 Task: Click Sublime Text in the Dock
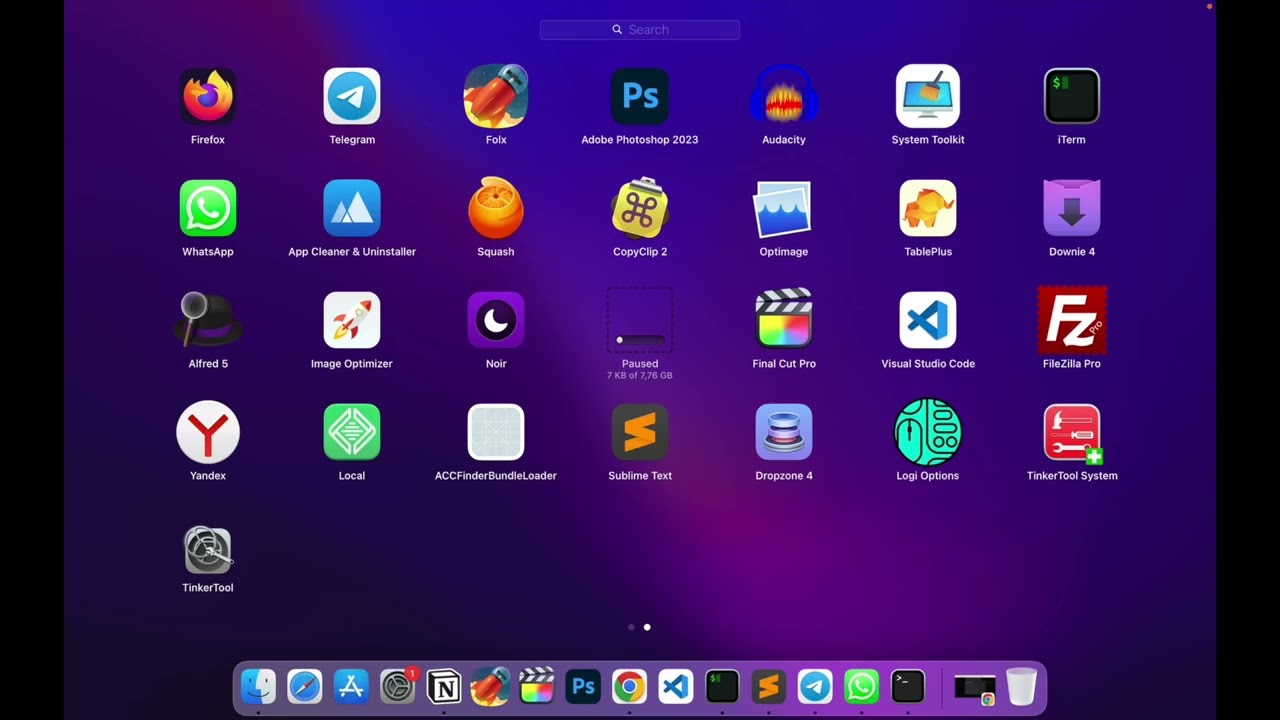768,687
